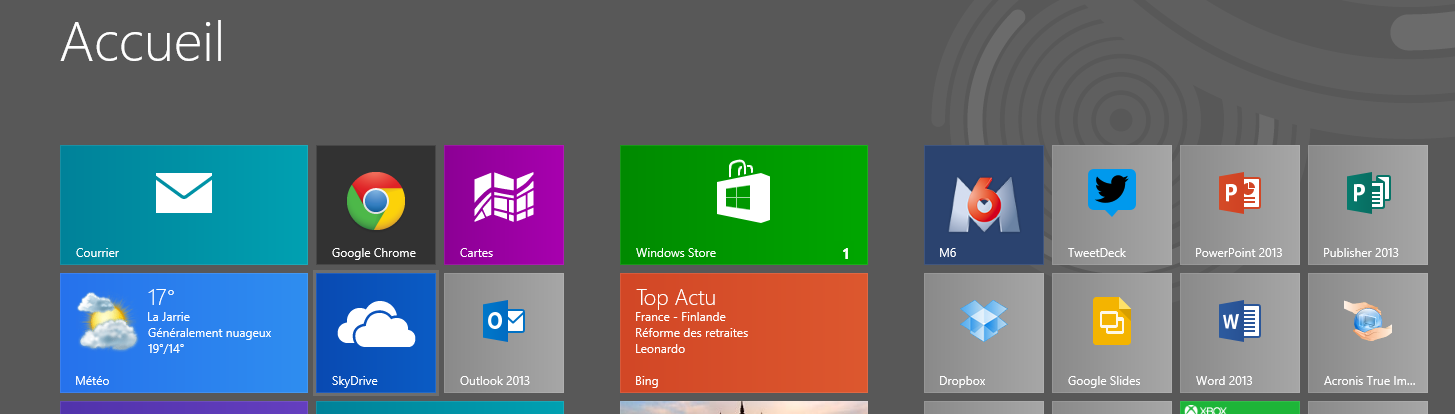
Task: Launch Publisher 2013
Action: tap(1368, 205)
